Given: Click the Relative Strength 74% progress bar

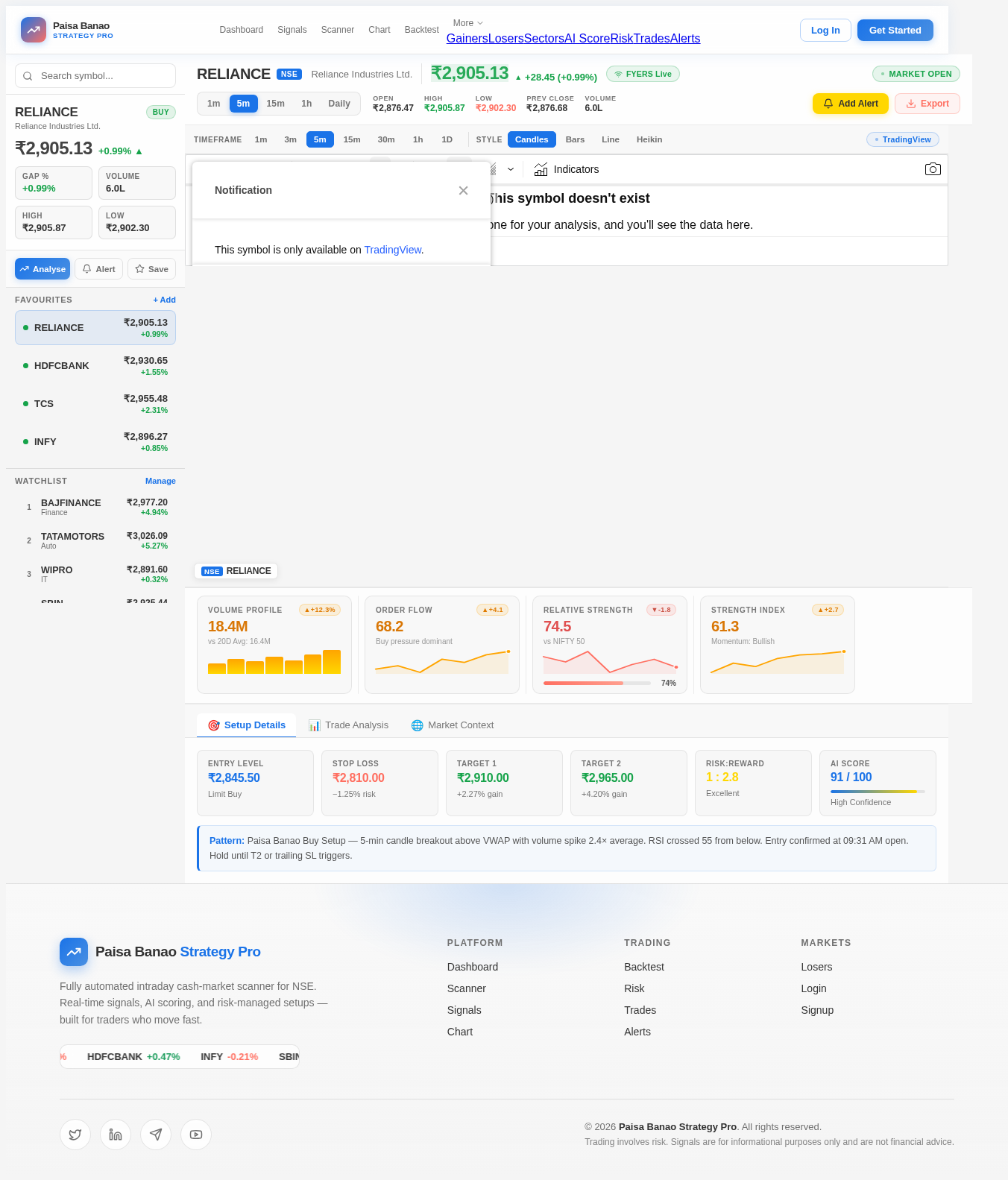Looking at the screenshot, I should coord(596,683).
